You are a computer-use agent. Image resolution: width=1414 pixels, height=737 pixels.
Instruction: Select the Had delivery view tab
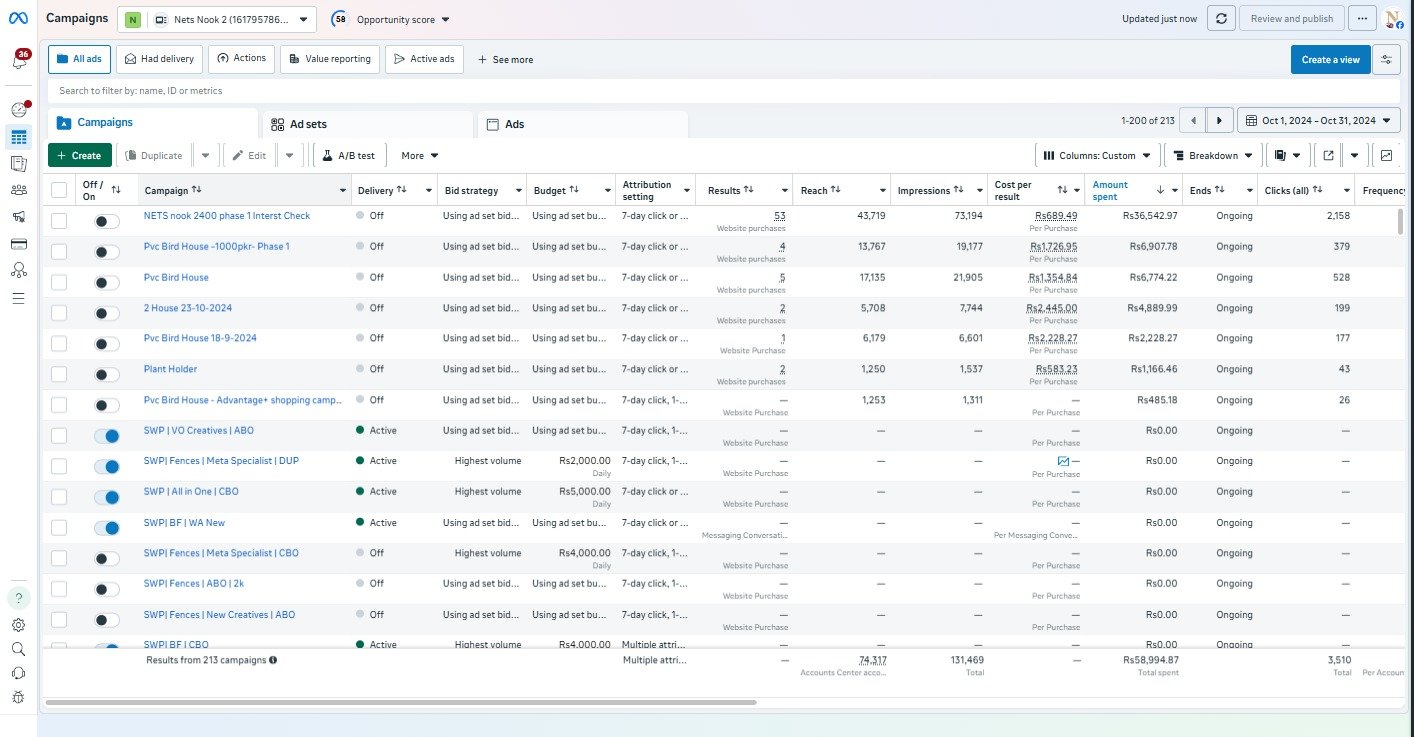(159, 59)
